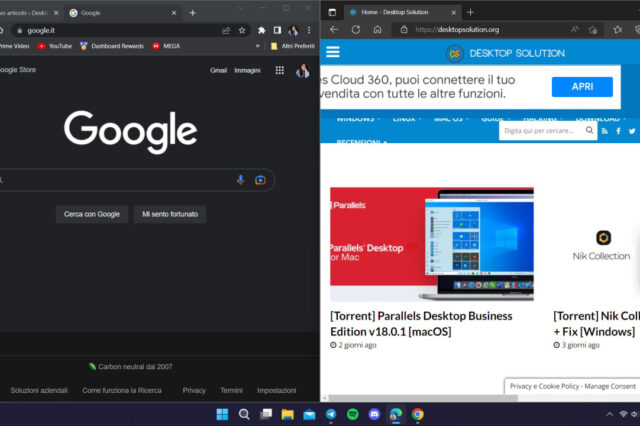Expand Chrome bookmarks overflow chevron
The width and height of the screenshot is (640, 426).
[258, 46]
